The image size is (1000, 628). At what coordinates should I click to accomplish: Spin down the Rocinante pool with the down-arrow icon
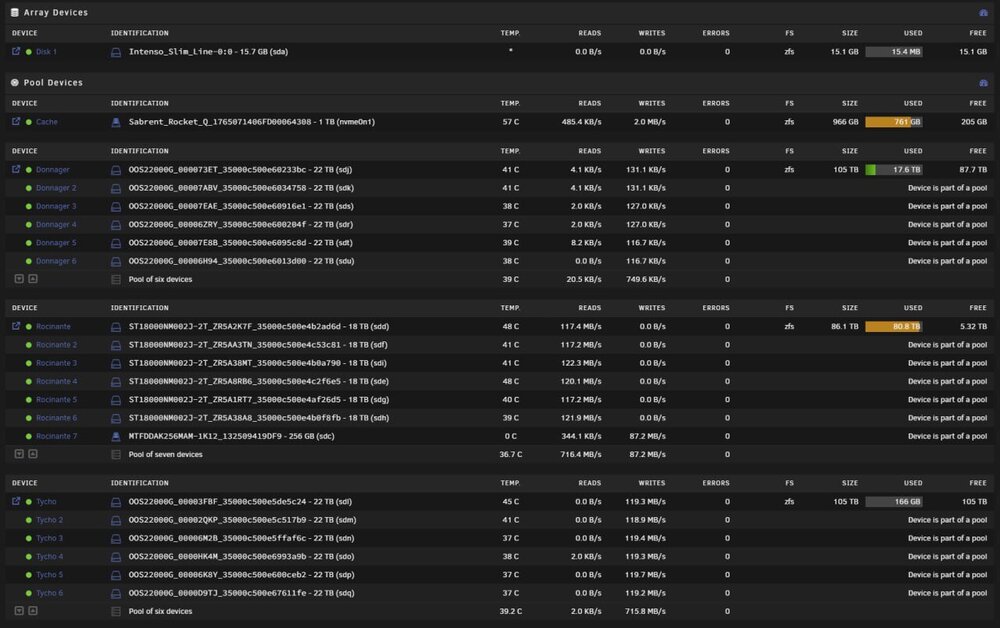(x=19, y=454)
